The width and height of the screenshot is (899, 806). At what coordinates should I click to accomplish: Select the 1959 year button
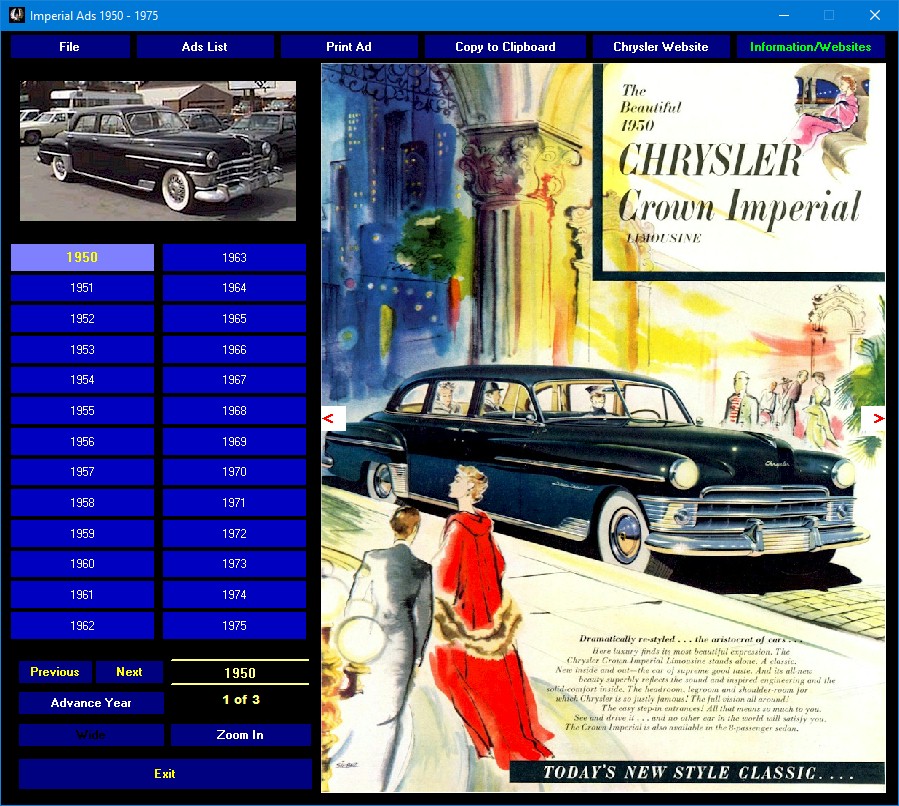coord(83,534)
